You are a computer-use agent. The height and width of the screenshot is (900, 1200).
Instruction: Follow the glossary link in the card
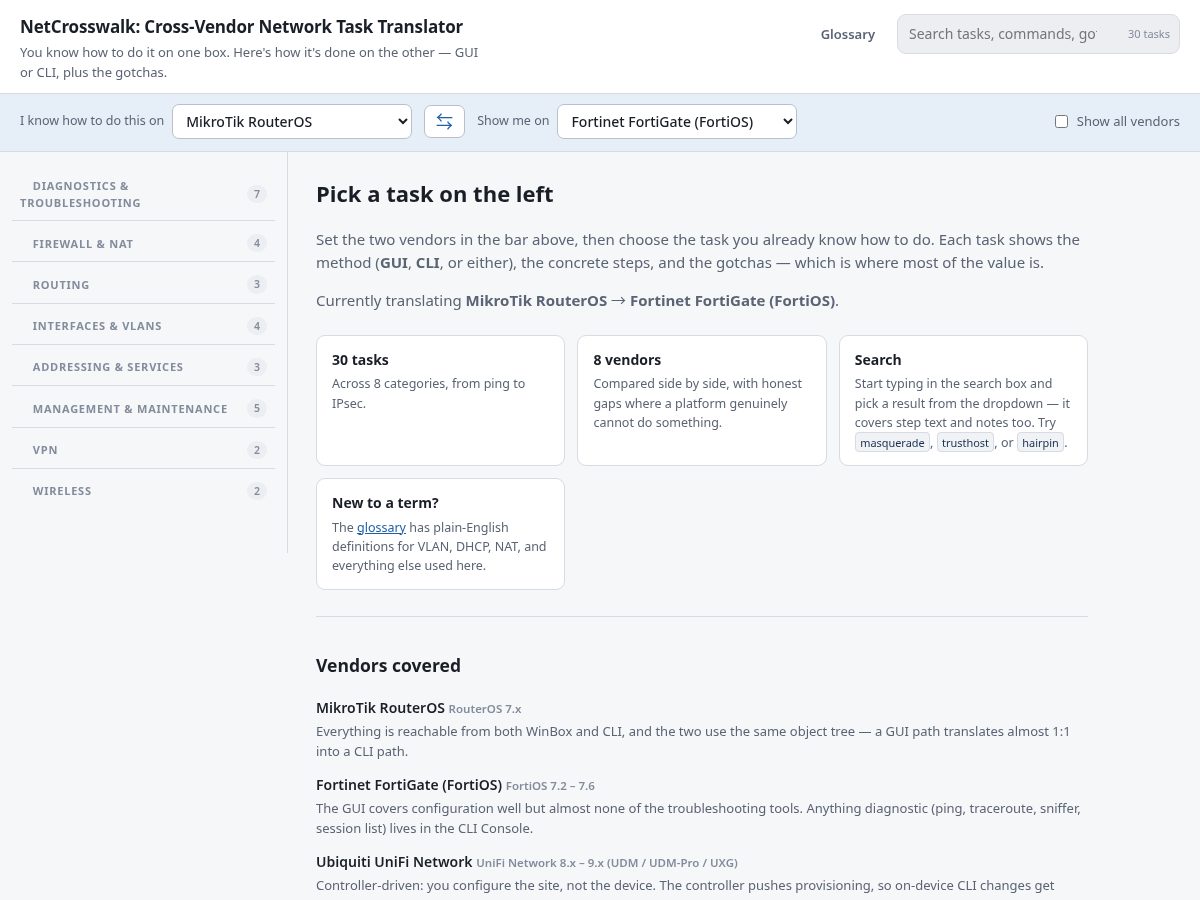[381, 527]
